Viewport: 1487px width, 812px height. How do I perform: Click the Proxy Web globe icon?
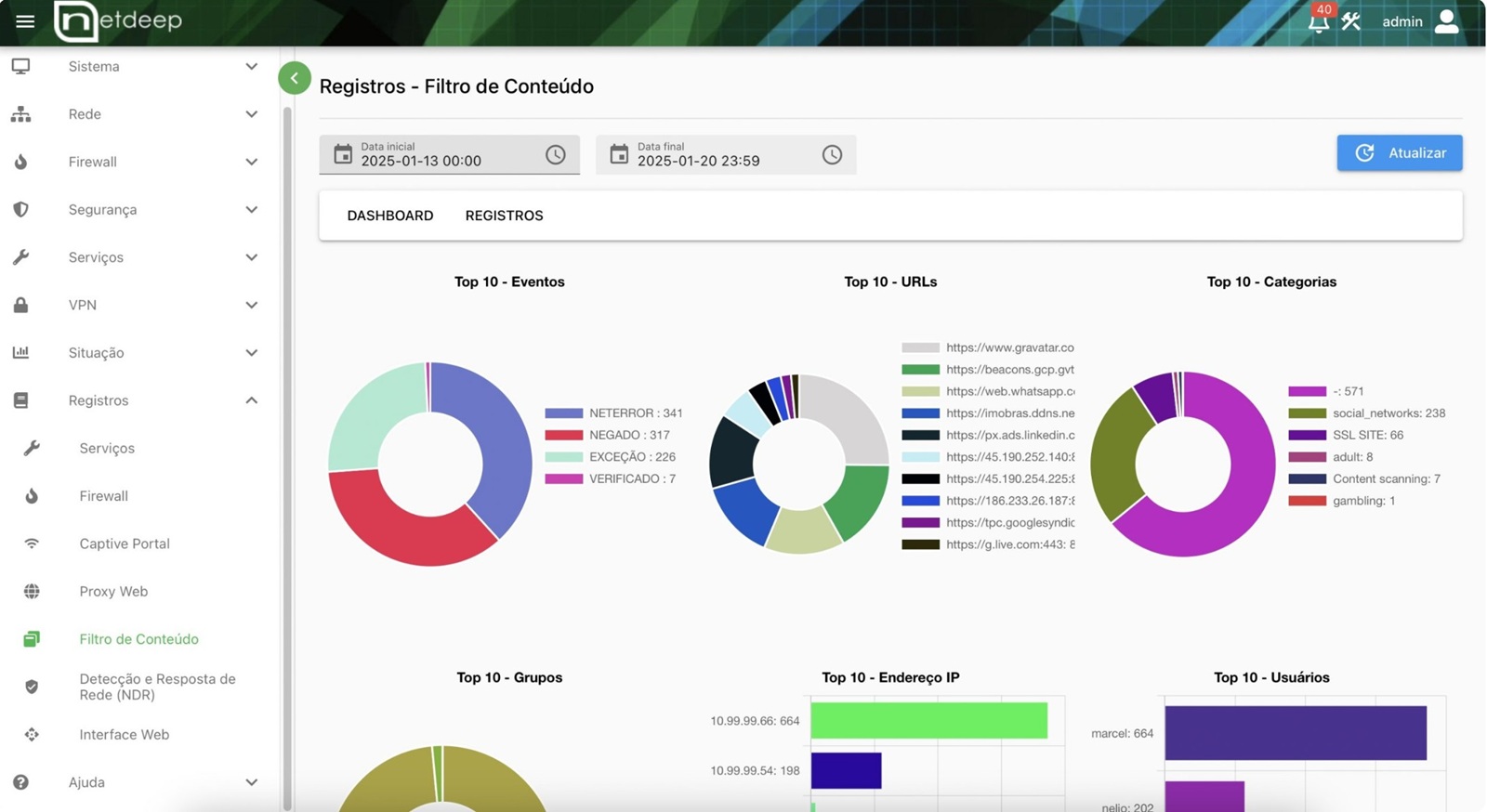click(32, 591)
